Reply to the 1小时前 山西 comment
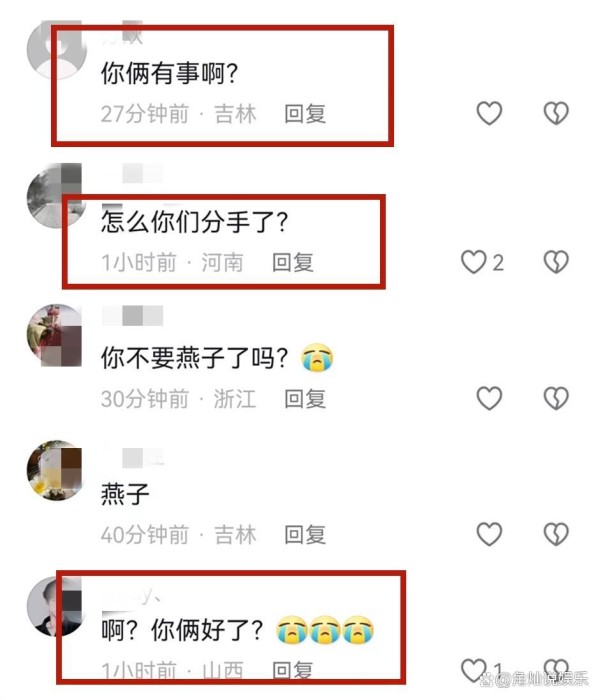 (293, 670)
